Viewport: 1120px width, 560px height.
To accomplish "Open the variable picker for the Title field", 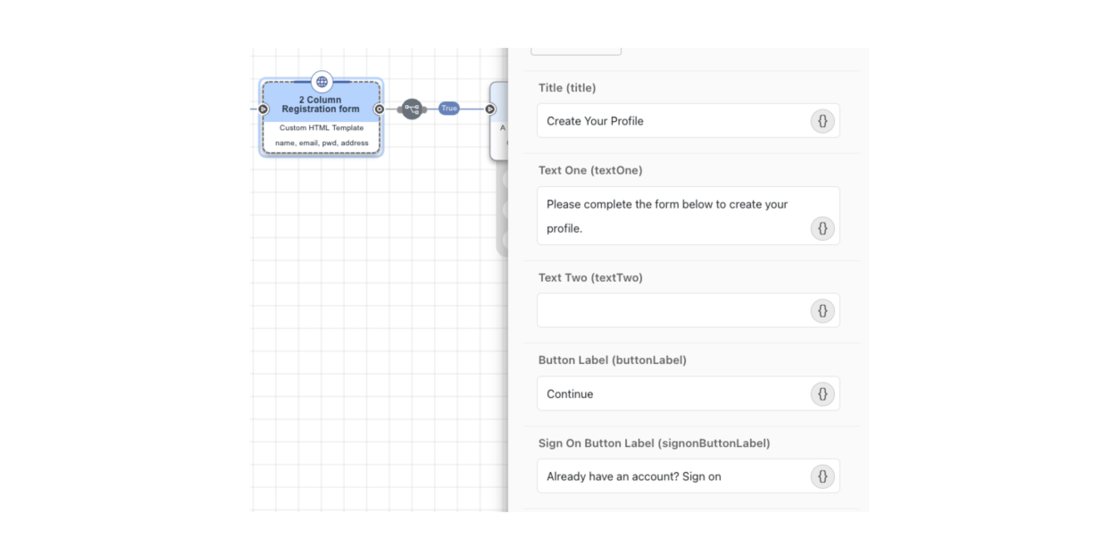I will [822, 121].
